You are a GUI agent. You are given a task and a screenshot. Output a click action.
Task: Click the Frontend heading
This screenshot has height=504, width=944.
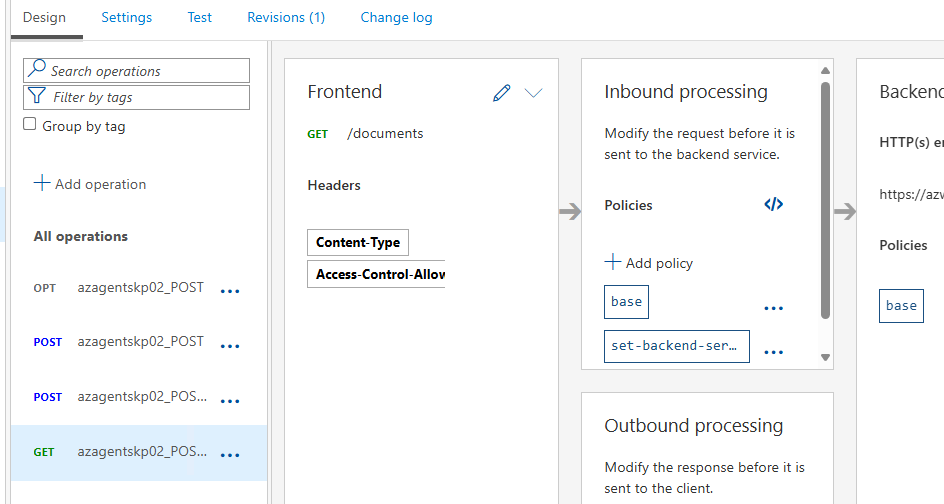[x=344, y=92]
